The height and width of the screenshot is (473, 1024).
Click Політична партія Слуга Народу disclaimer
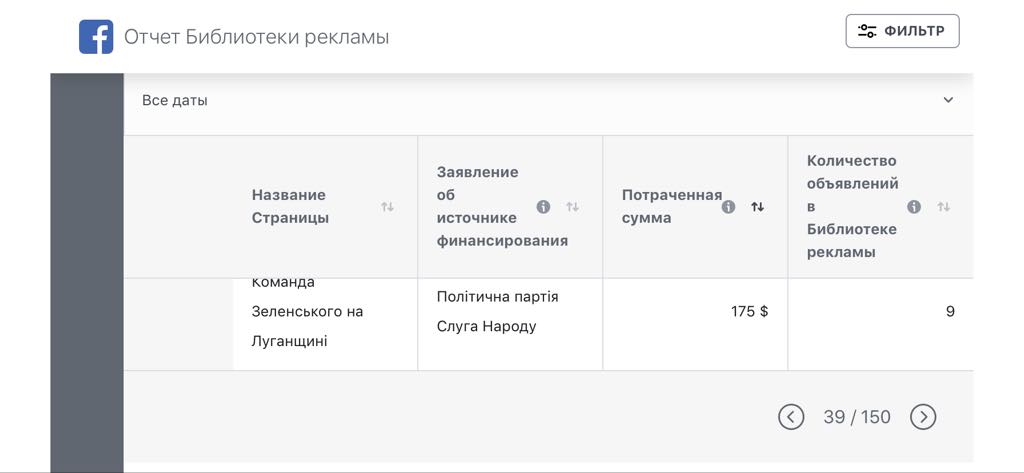[x=498, y=312]
